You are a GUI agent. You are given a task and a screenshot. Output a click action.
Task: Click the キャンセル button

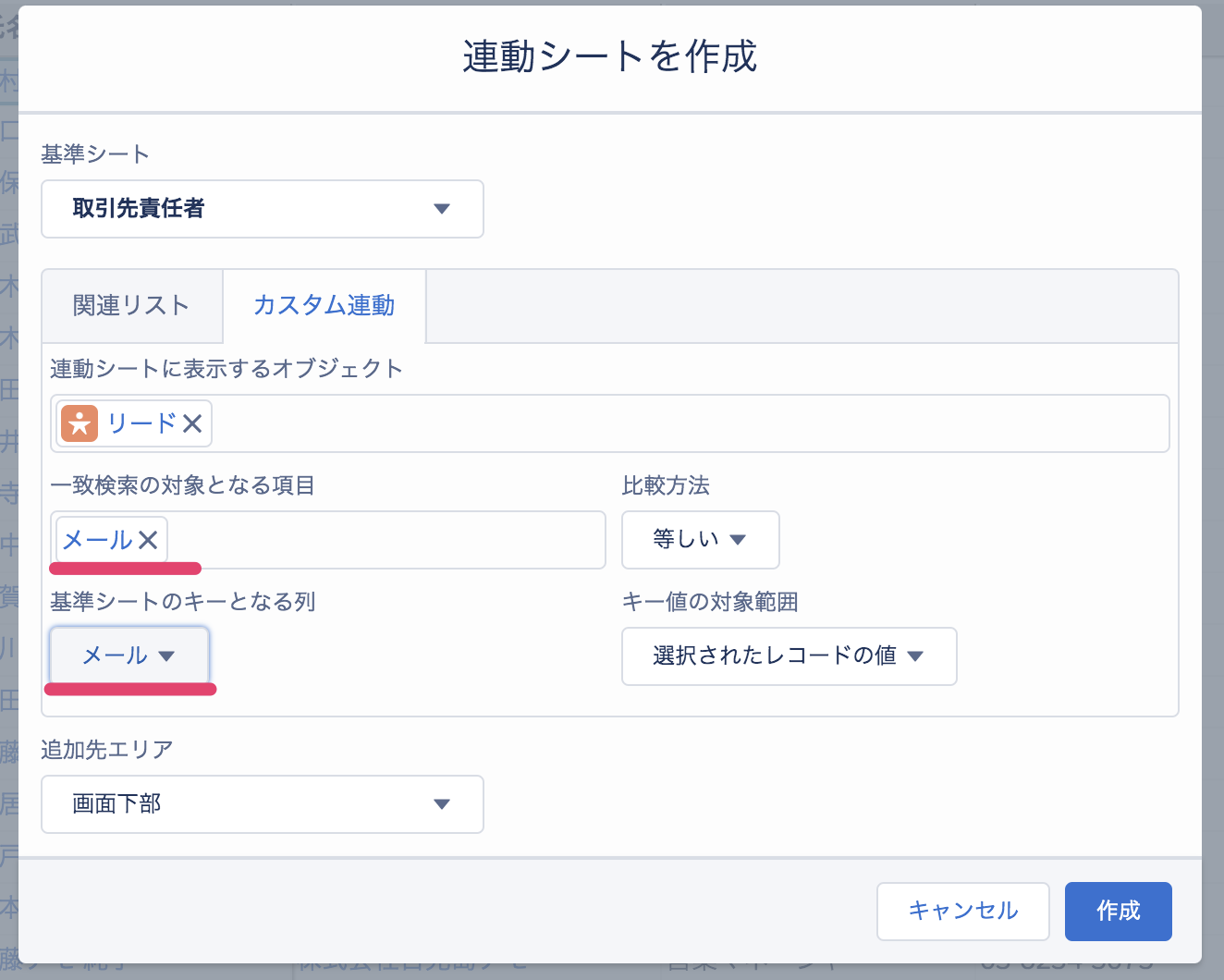963,911
